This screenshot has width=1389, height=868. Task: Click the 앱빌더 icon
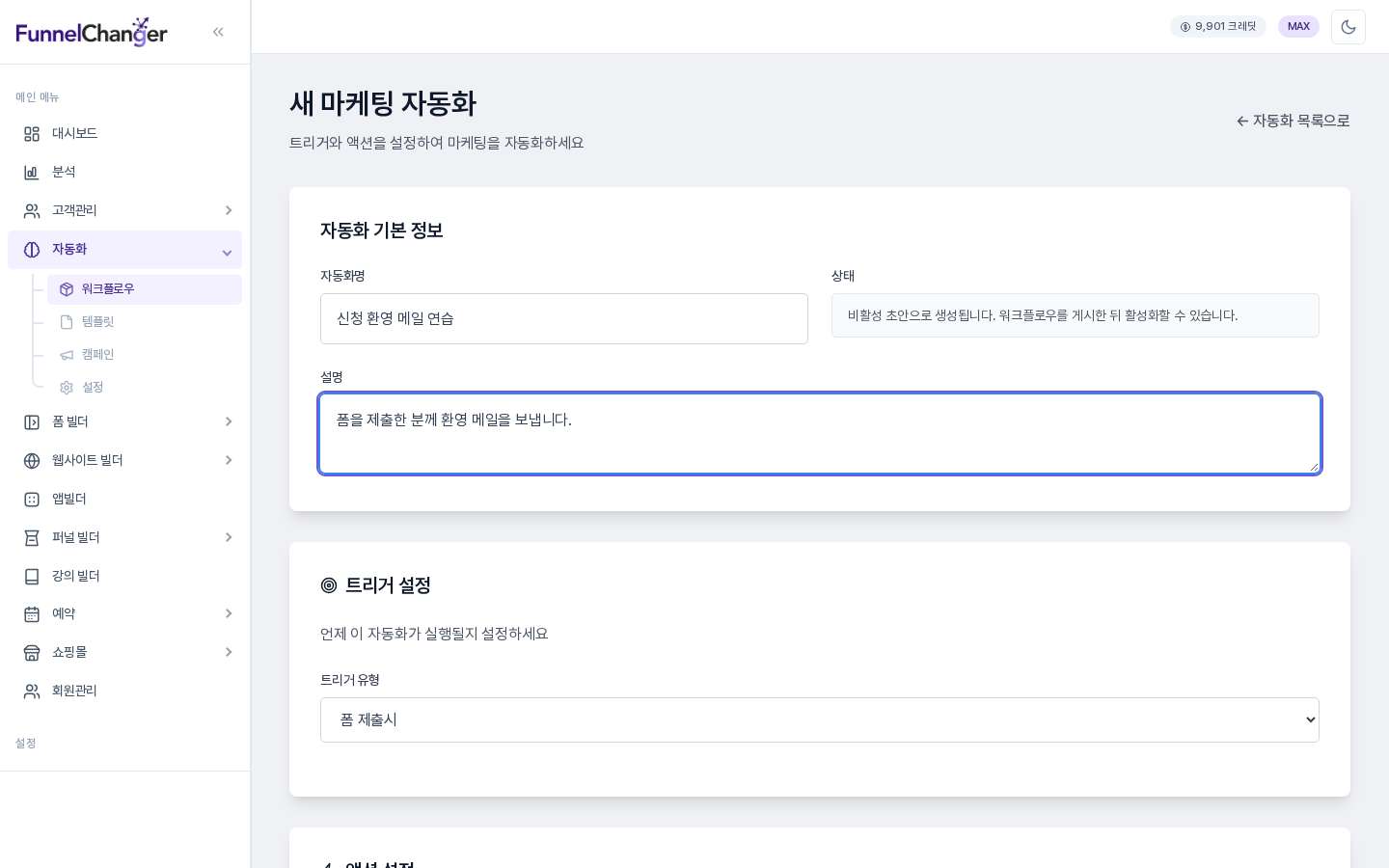pos(32,500)
